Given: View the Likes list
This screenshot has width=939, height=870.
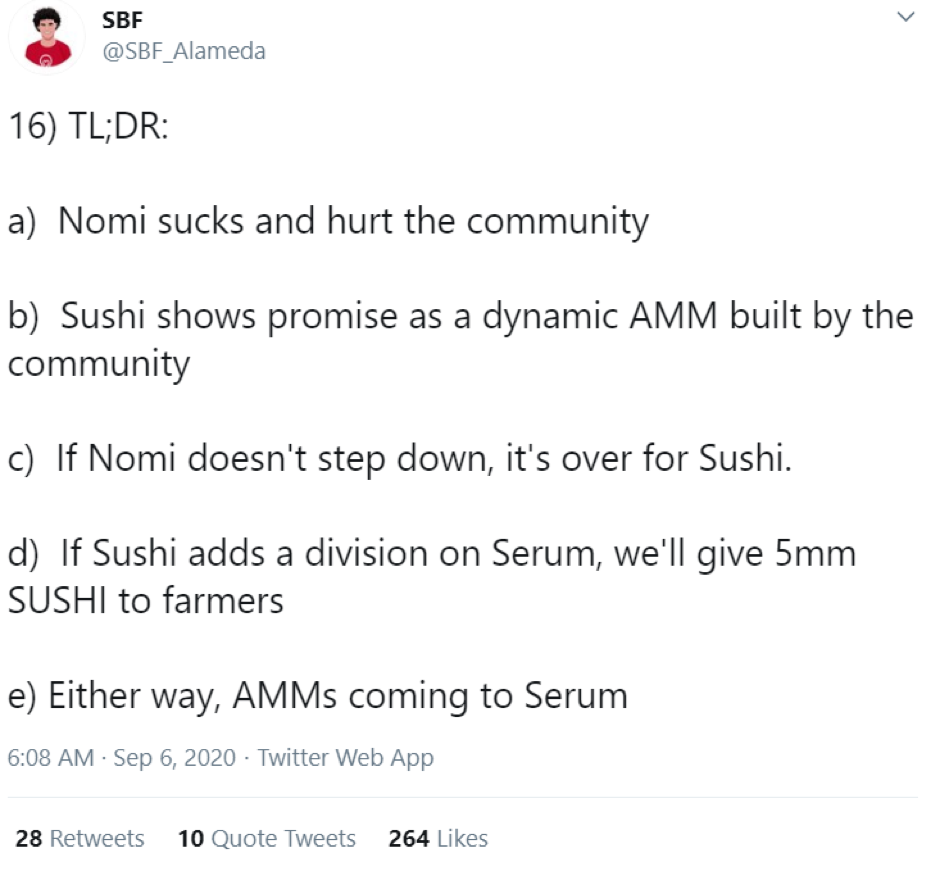Looking at the screenshot, I should pos(438,838).
